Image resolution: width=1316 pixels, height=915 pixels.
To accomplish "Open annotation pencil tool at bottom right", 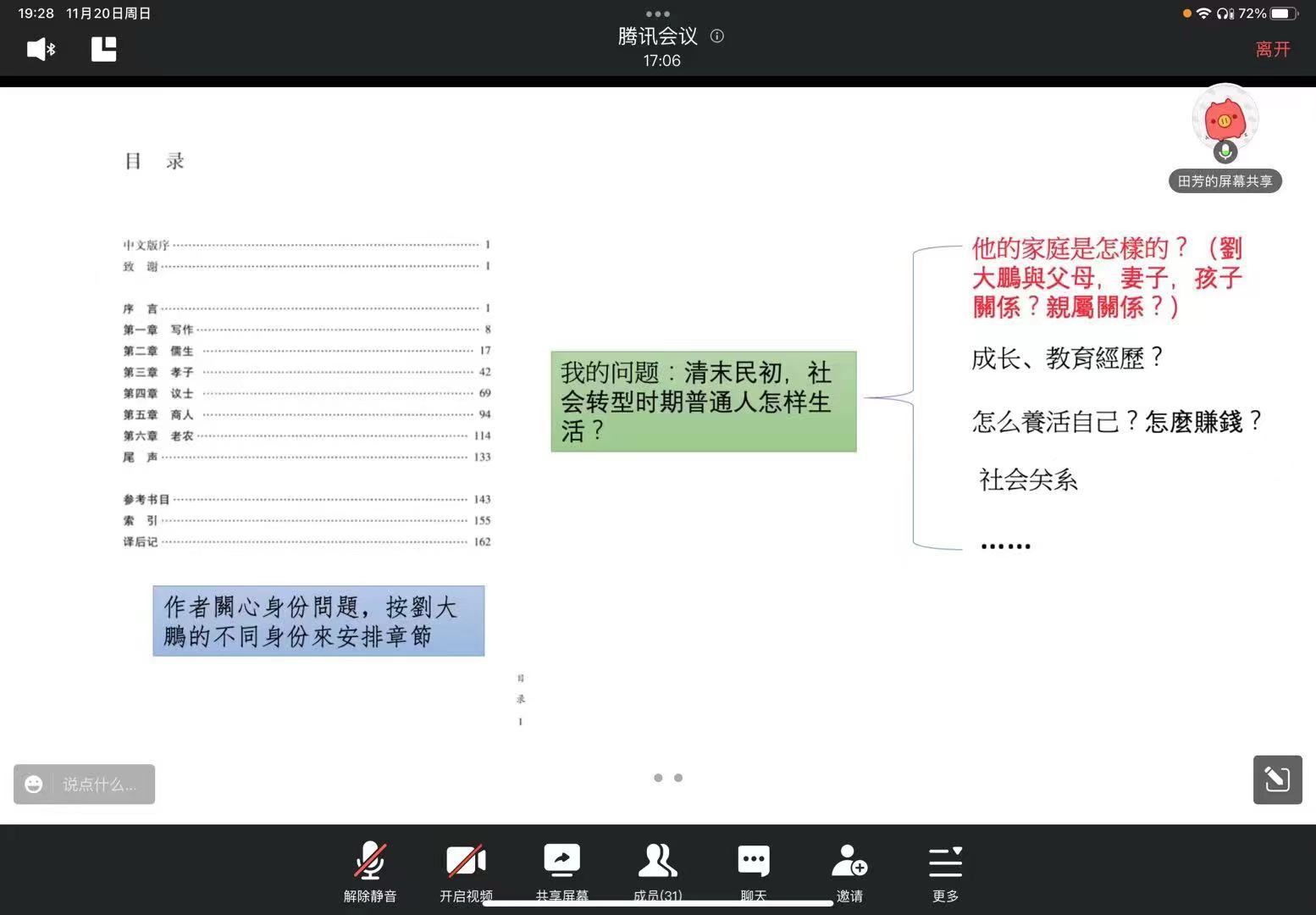I will point(1277,779).
